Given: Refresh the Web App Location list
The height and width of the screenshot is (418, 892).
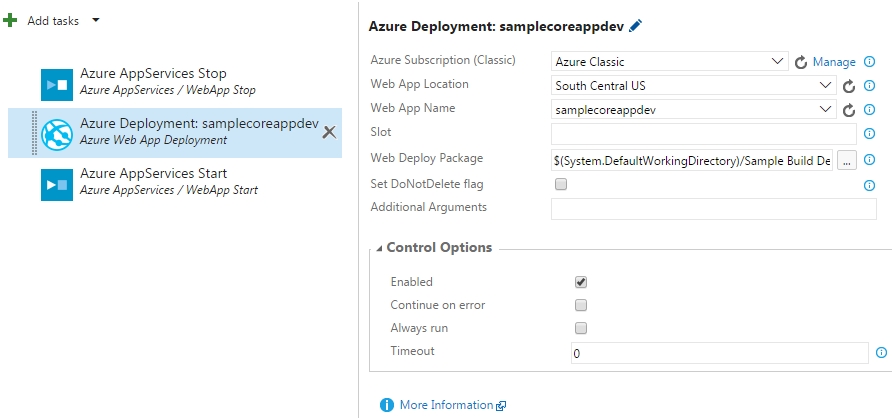Looking at the screenshot, I should click(849, 86).
